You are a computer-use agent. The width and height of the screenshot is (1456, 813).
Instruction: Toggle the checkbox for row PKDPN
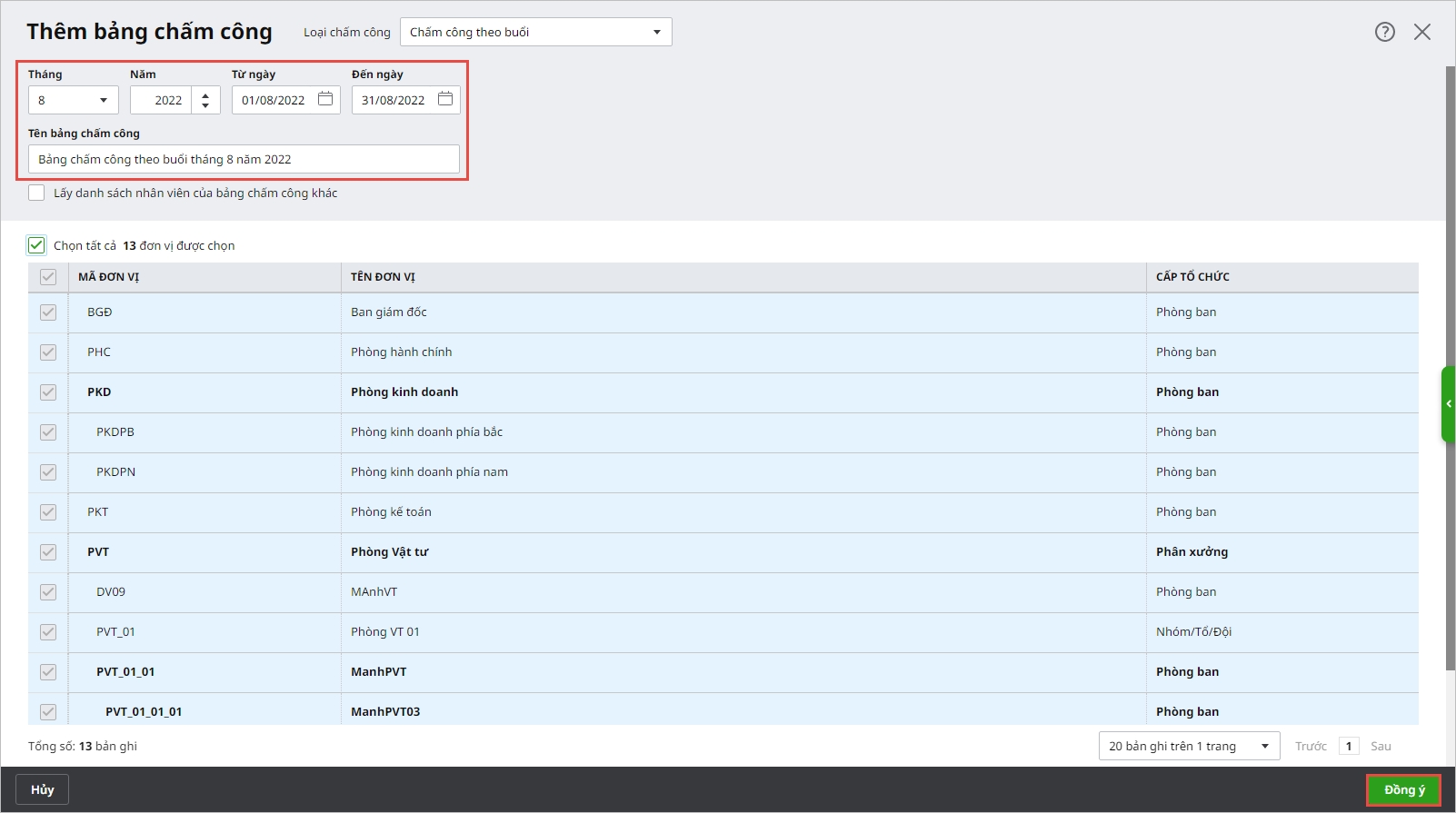pyautogui.click(x=48, y=472)
